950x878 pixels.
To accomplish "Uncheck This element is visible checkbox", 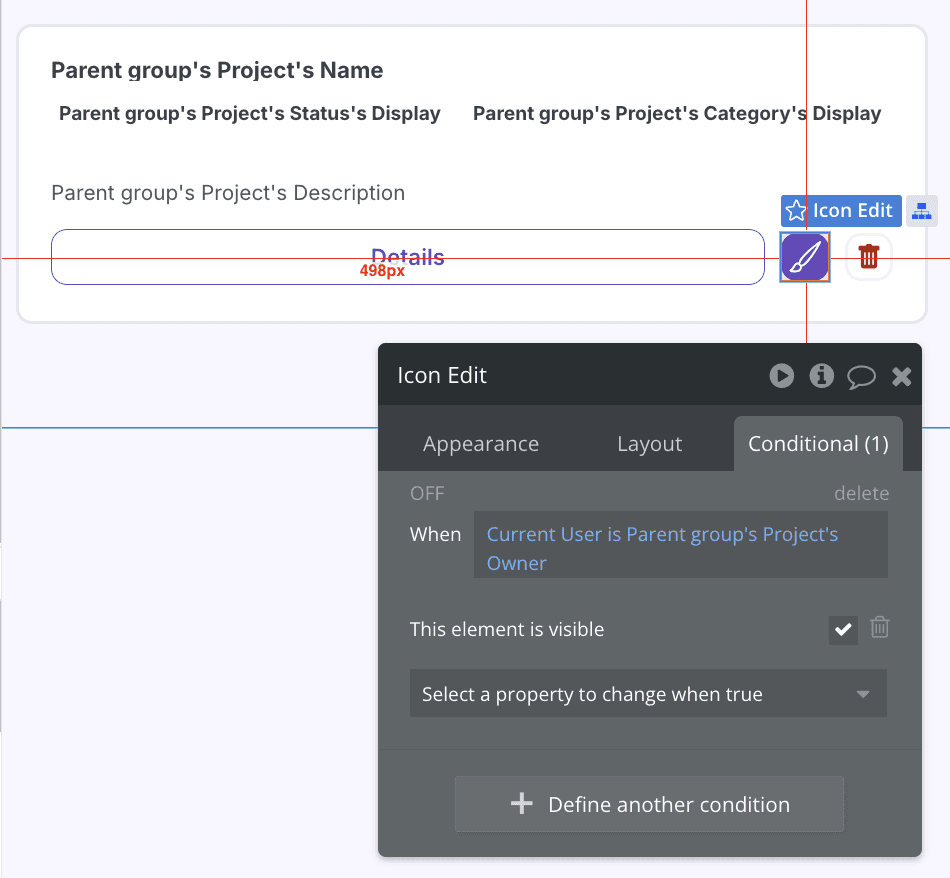I will coord(843,630).
